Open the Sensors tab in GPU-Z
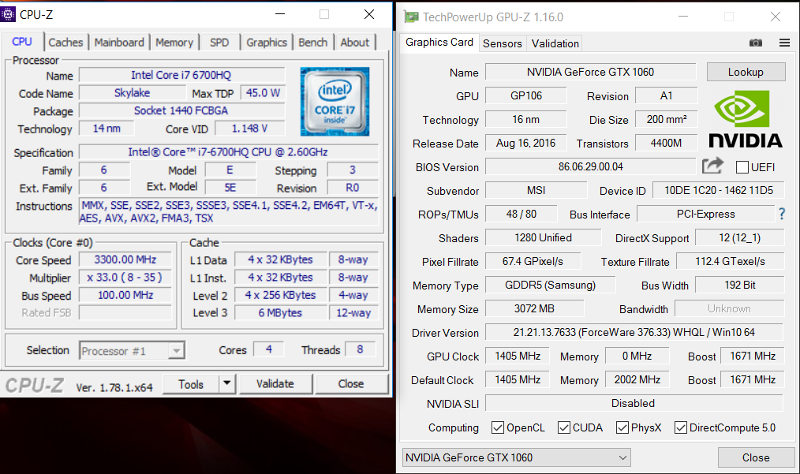The image size is (800, 474). click(502, 43)
